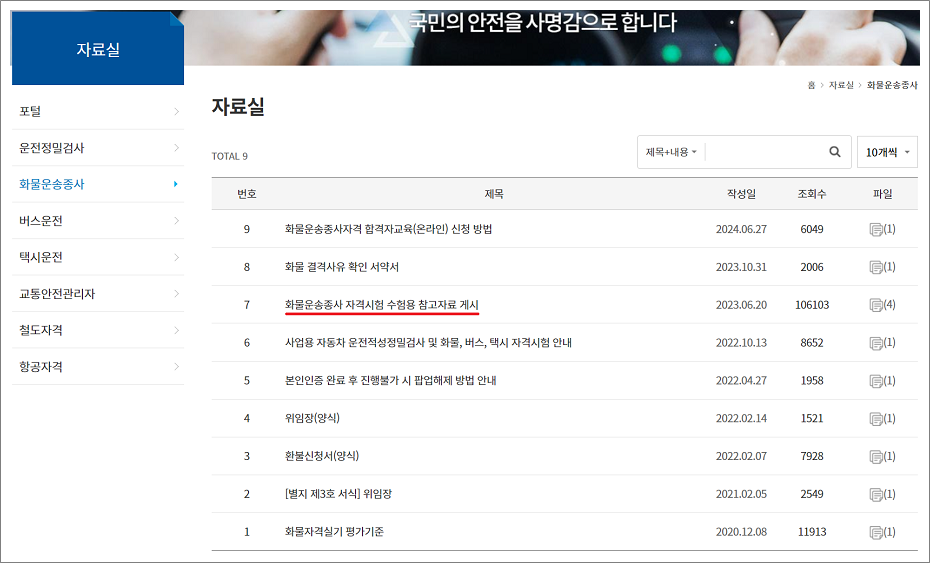The height and width of the screenshot is (563, 930).
Task: Open post 화물운송종사자격 합격자교육(온라인) 신청 방법
Action: (x=388, y=229)
